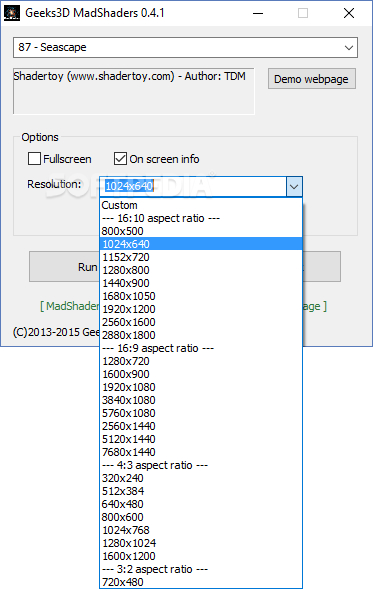Click the Demo webpage button

[x=311, y=79]
